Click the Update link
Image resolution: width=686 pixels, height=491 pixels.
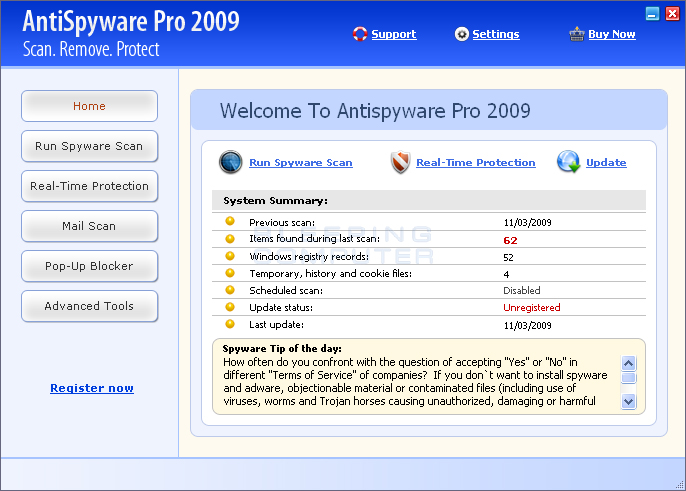606,162
